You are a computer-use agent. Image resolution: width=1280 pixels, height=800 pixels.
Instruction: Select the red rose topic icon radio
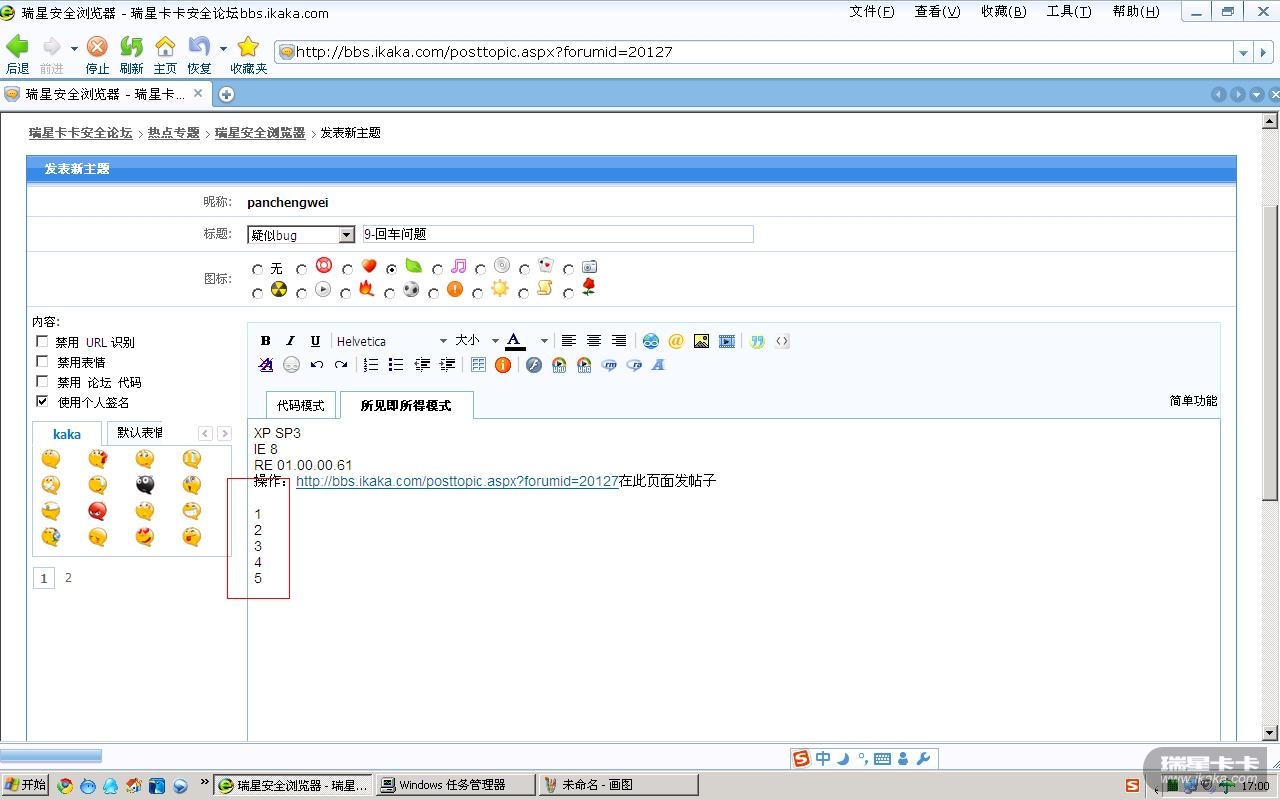[569, 293]
